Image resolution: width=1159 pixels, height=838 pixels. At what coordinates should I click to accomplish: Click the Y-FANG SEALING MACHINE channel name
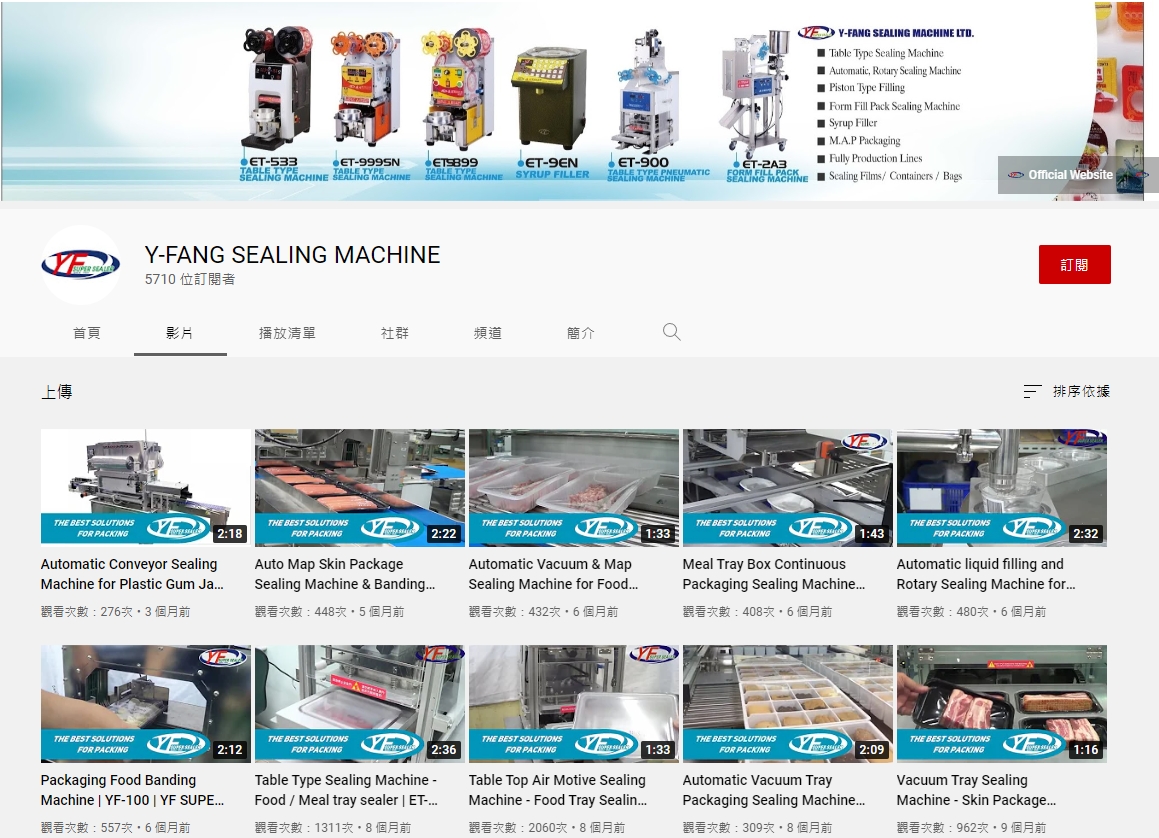[x=292, y=255]
